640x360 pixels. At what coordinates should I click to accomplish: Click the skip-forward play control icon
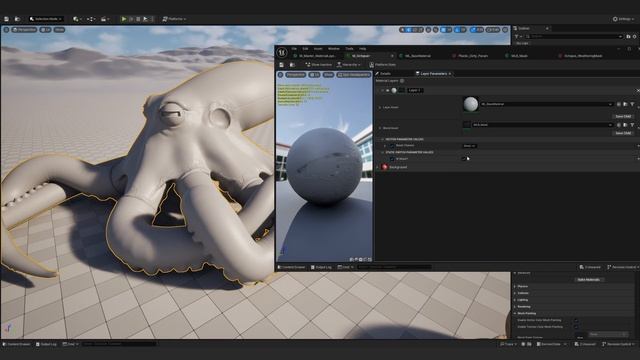click(145, 19)
